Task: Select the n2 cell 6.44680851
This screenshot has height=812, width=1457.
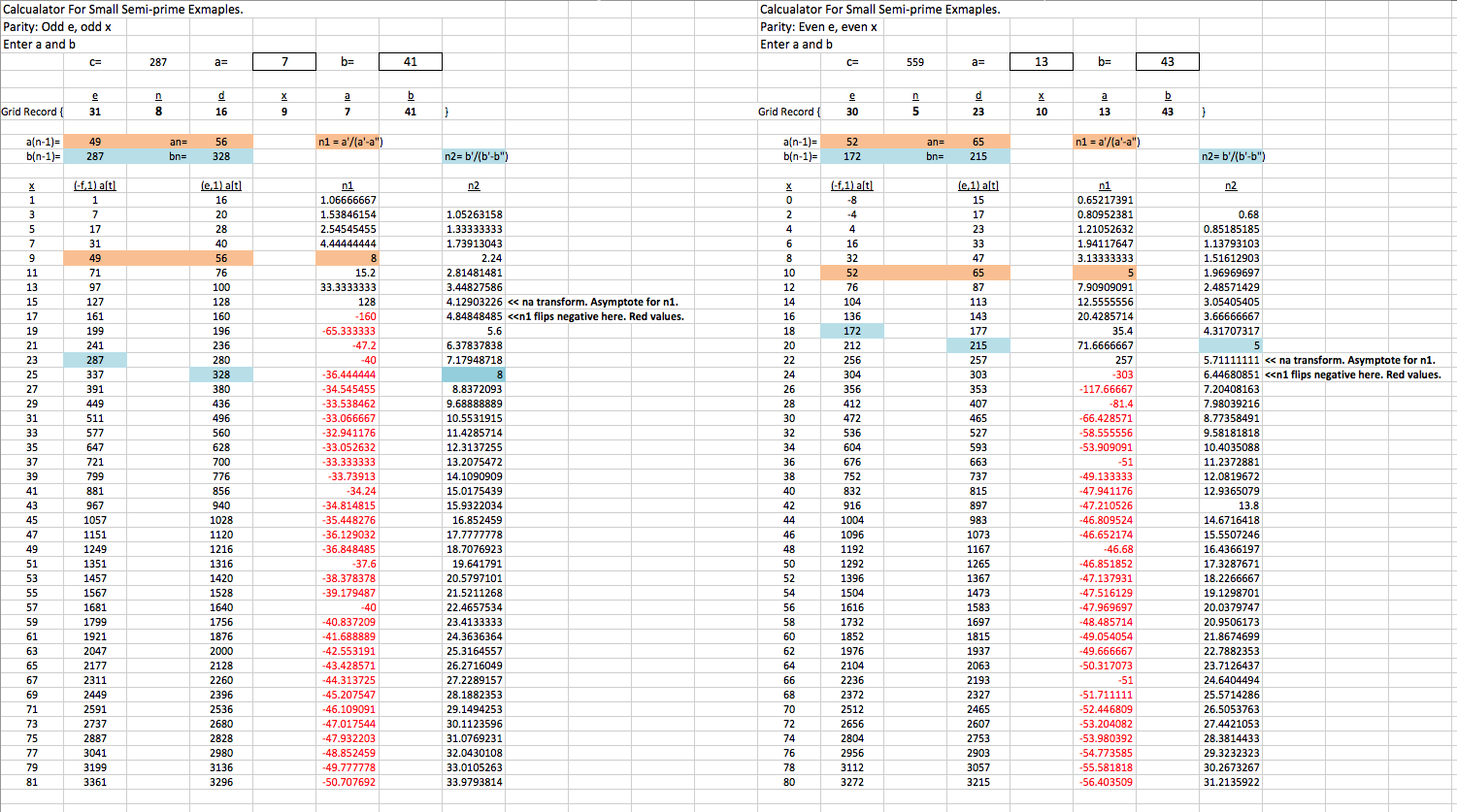Action: tap(1231, 374)
